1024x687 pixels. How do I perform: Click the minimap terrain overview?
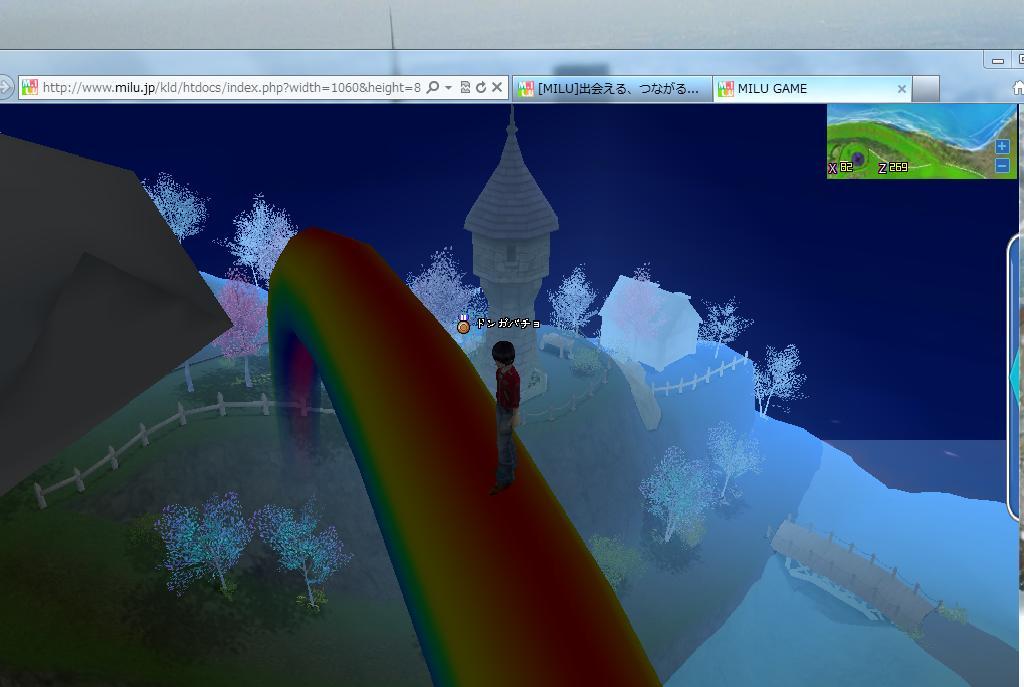click(x=921, y=141)
